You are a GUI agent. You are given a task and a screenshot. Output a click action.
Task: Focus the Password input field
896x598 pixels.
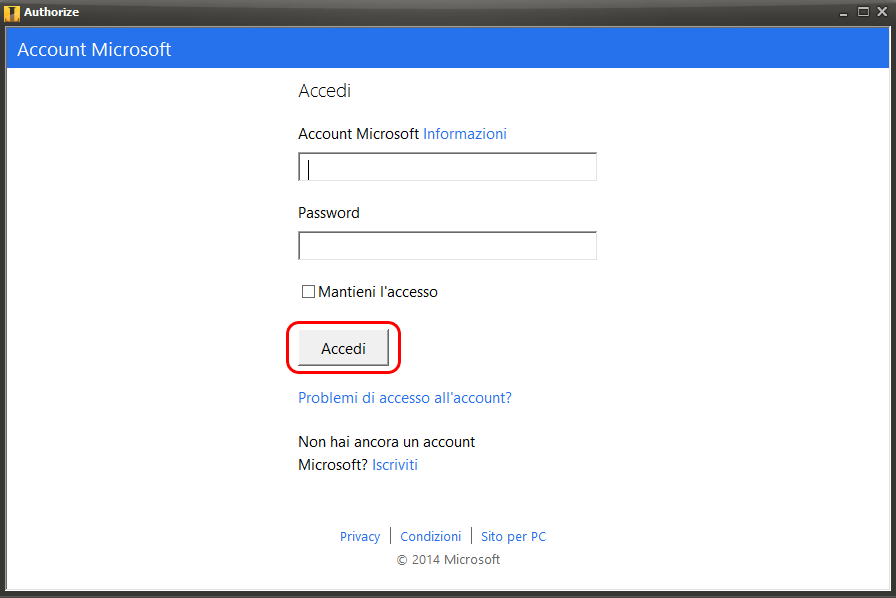click(447, 245)
